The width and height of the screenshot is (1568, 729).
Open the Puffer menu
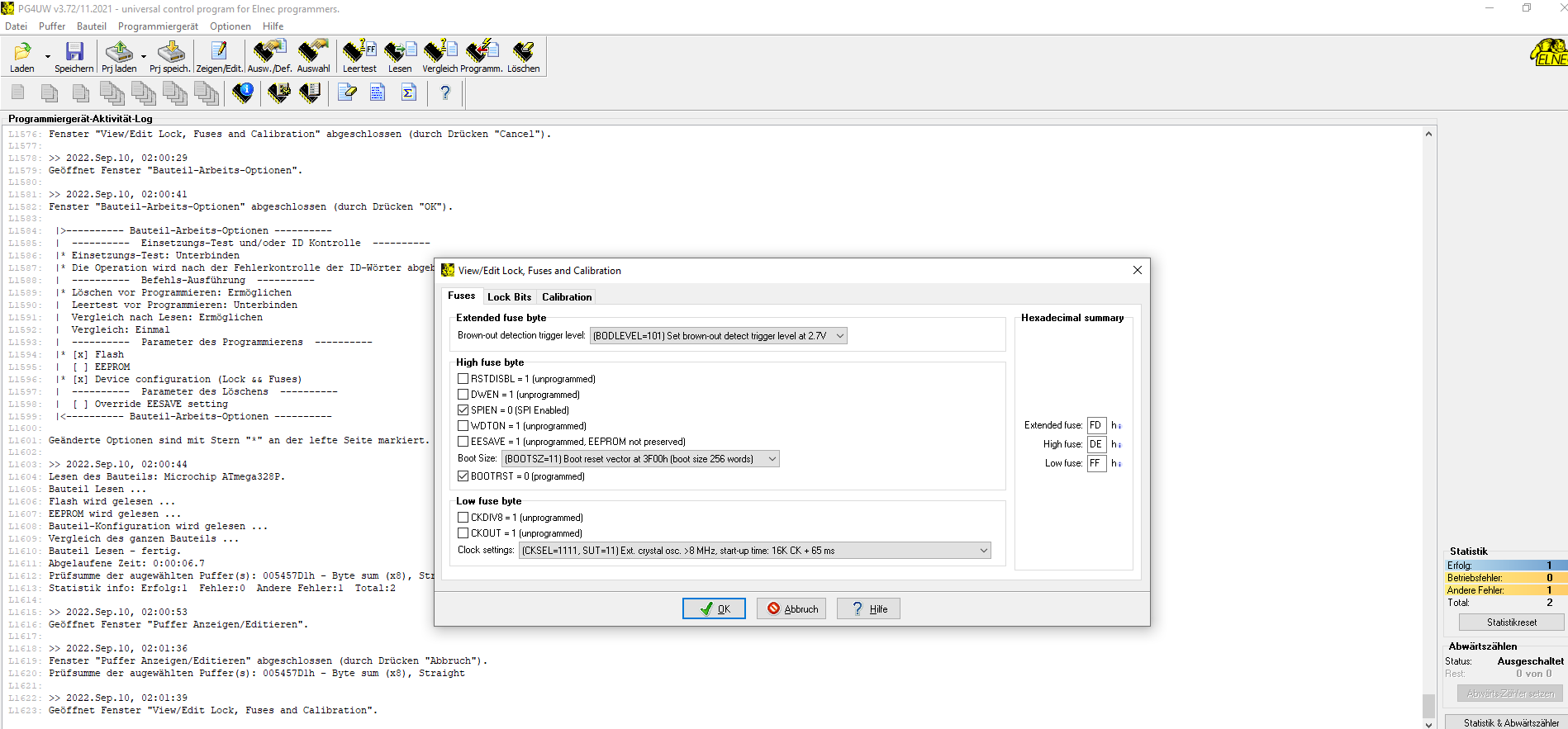point(52,26)
